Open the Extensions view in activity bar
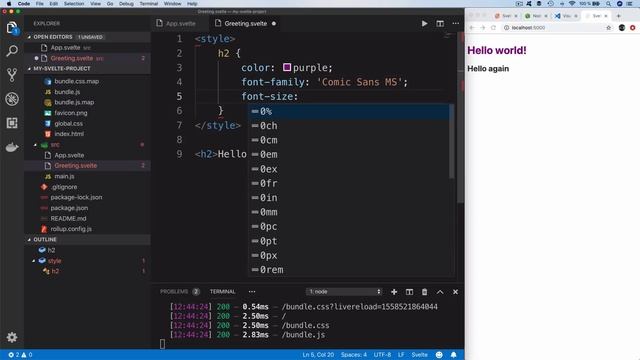This screenshot has width=640, height=360. coord(12,123)
